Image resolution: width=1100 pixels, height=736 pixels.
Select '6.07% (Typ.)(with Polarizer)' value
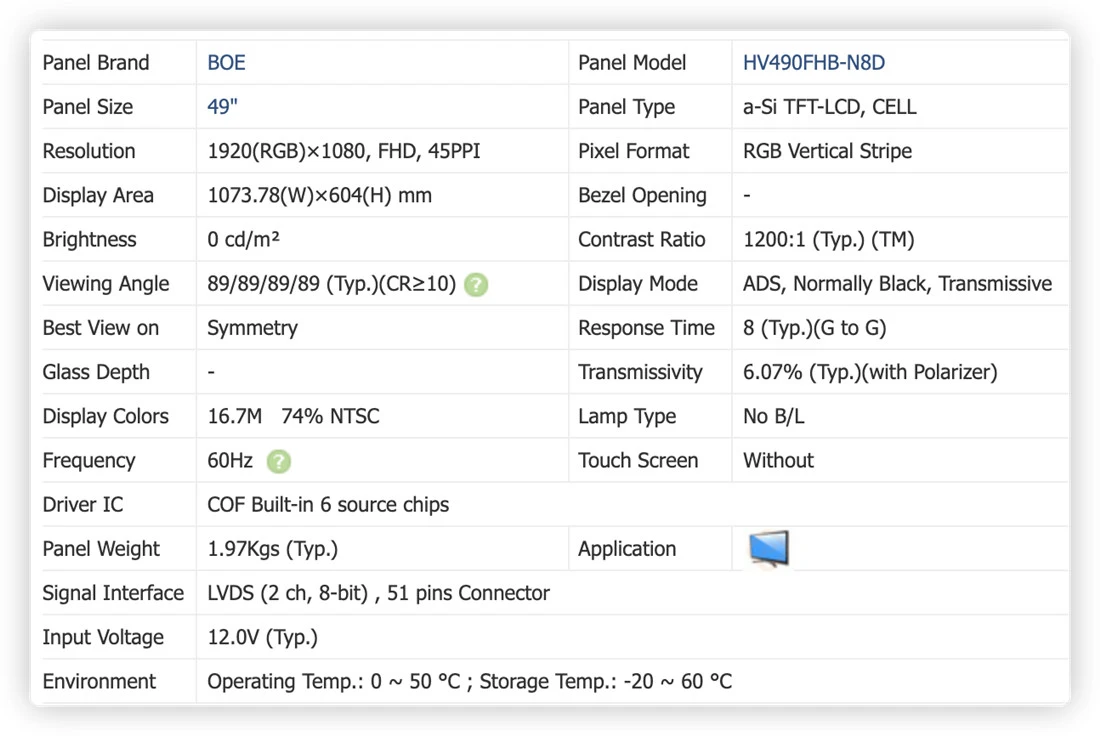coord(870,372)
